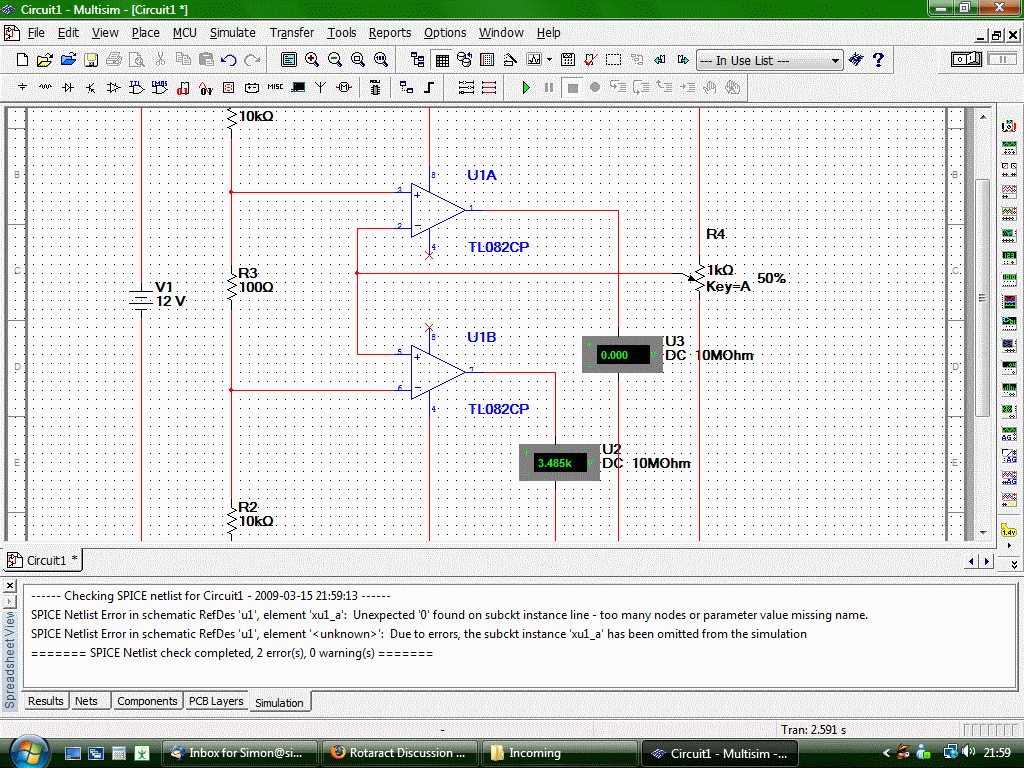The width and height of the screenshot is (1024, 768).
Task: Toggle the simulation pause switch button
Action: coord(1002,59)
